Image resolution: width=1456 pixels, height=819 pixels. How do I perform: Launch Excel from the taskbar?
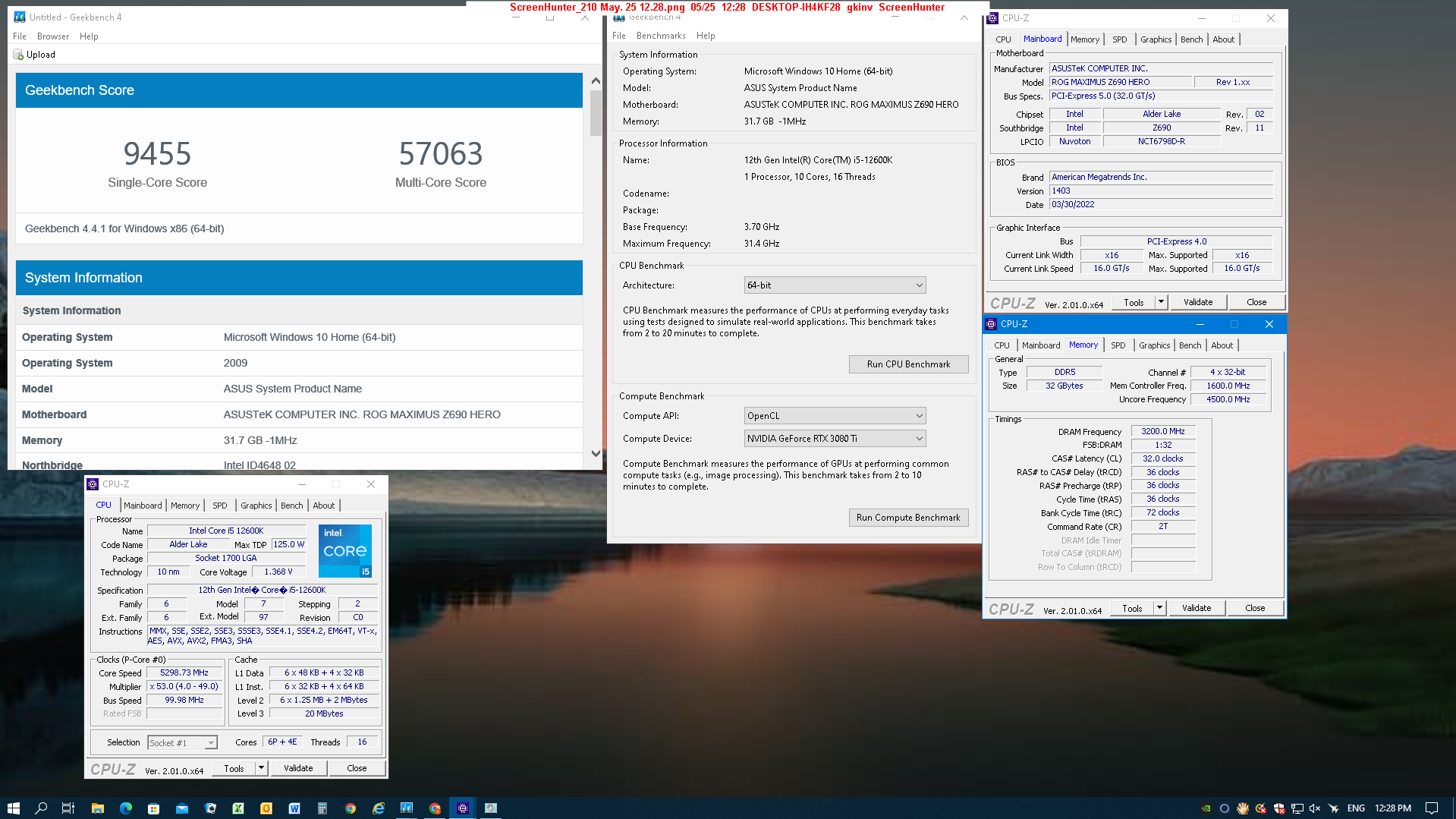pos(238,808)
